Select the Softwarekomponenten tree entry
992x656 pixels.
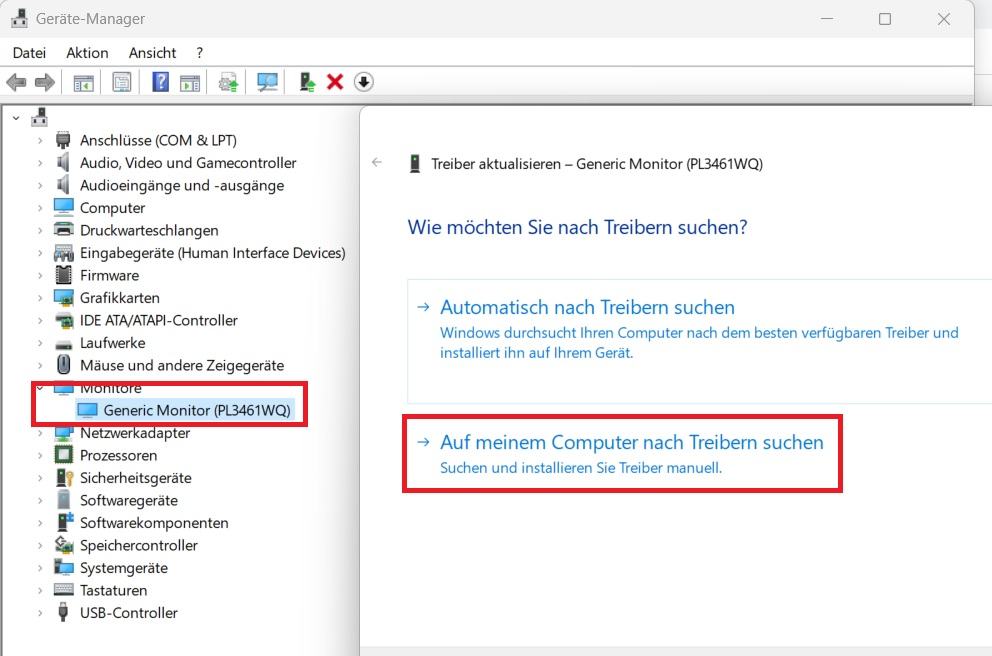(154, 523)
